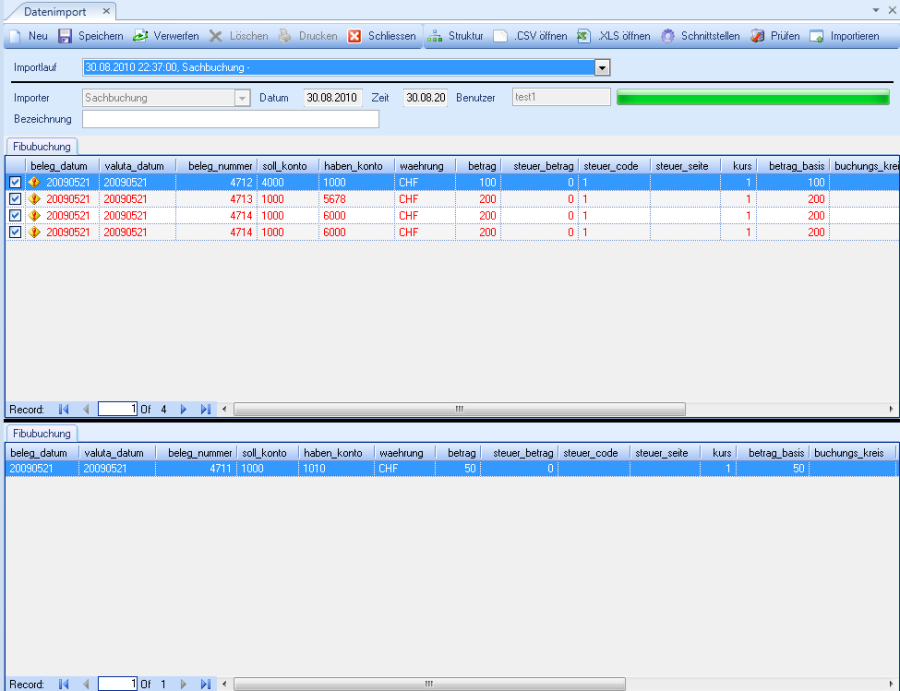Select the Datenimport document tab
This screenshot has height=691, width=900.
point(58,10)
